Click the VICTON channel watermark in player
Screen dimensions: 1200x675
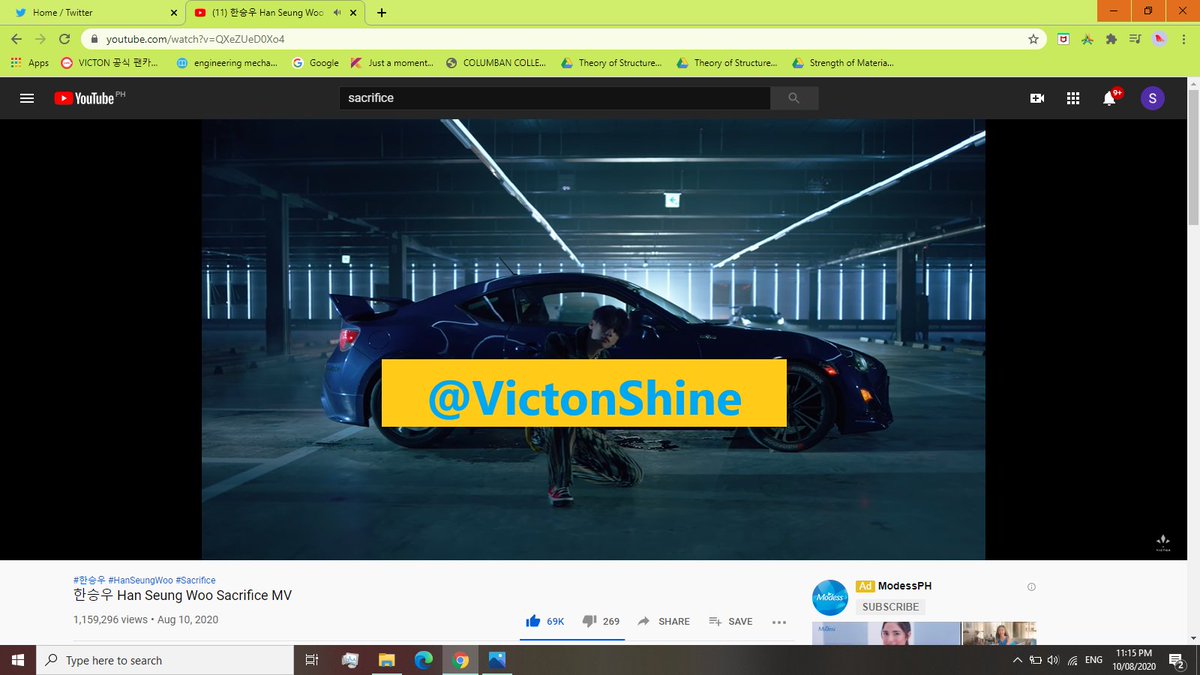pyautogui.click(x=1163, y=541)
